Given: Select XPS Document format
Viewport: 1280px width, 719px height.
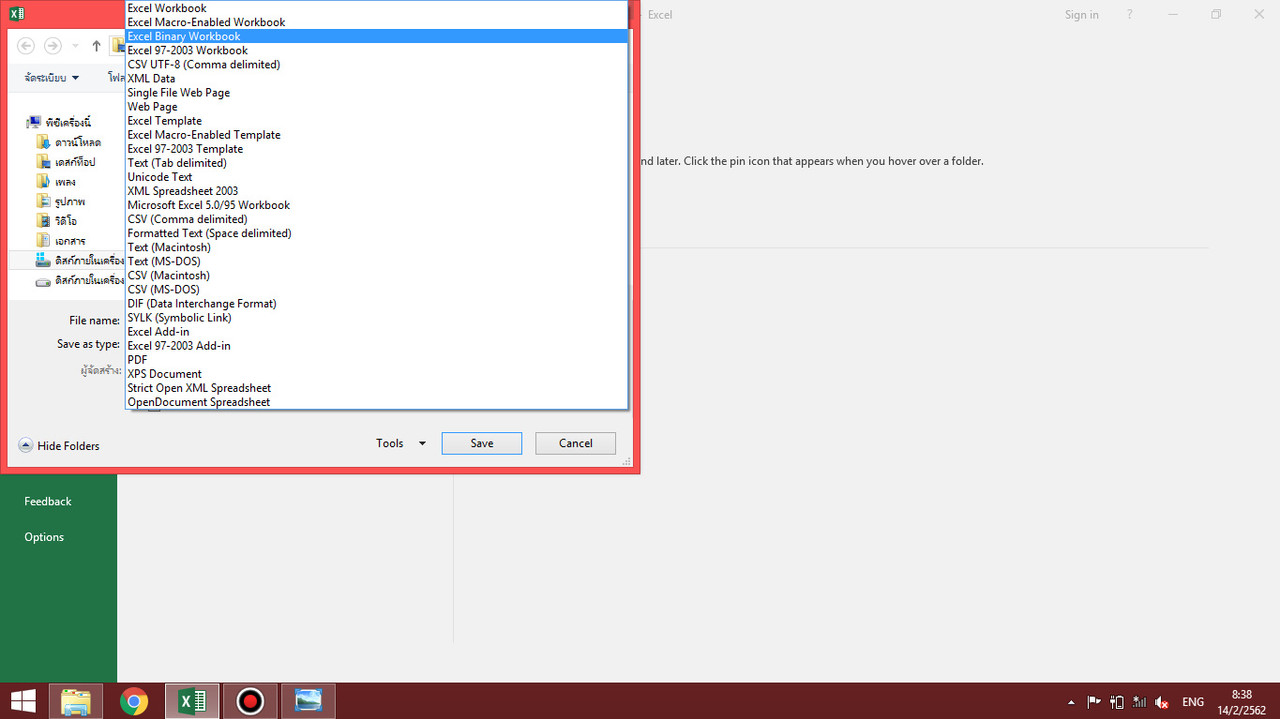Looking at the screenshot, I should click(377, 373).
